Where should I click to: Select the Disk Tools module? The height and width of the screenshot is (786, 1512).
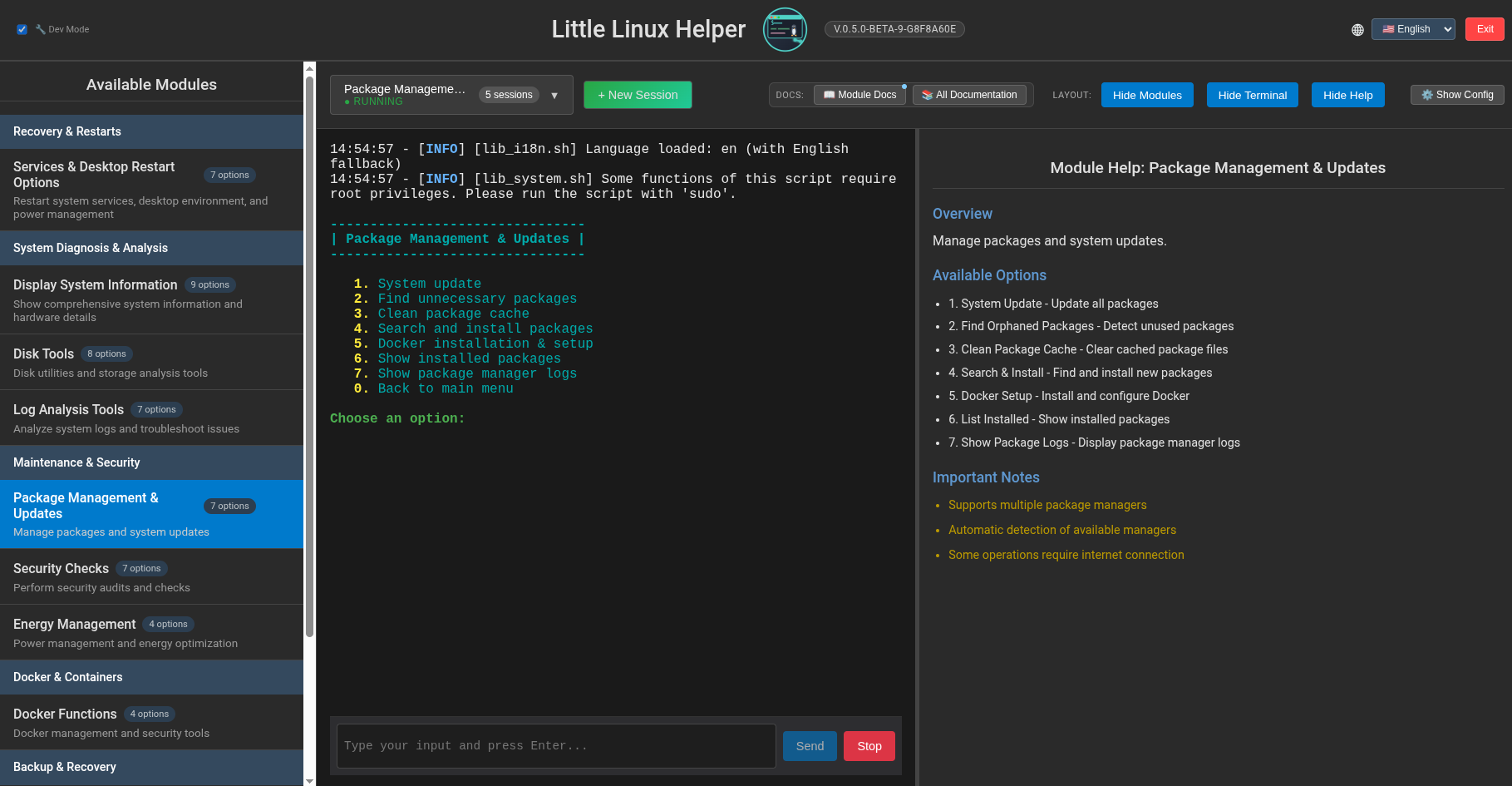[x=151, y=363]
